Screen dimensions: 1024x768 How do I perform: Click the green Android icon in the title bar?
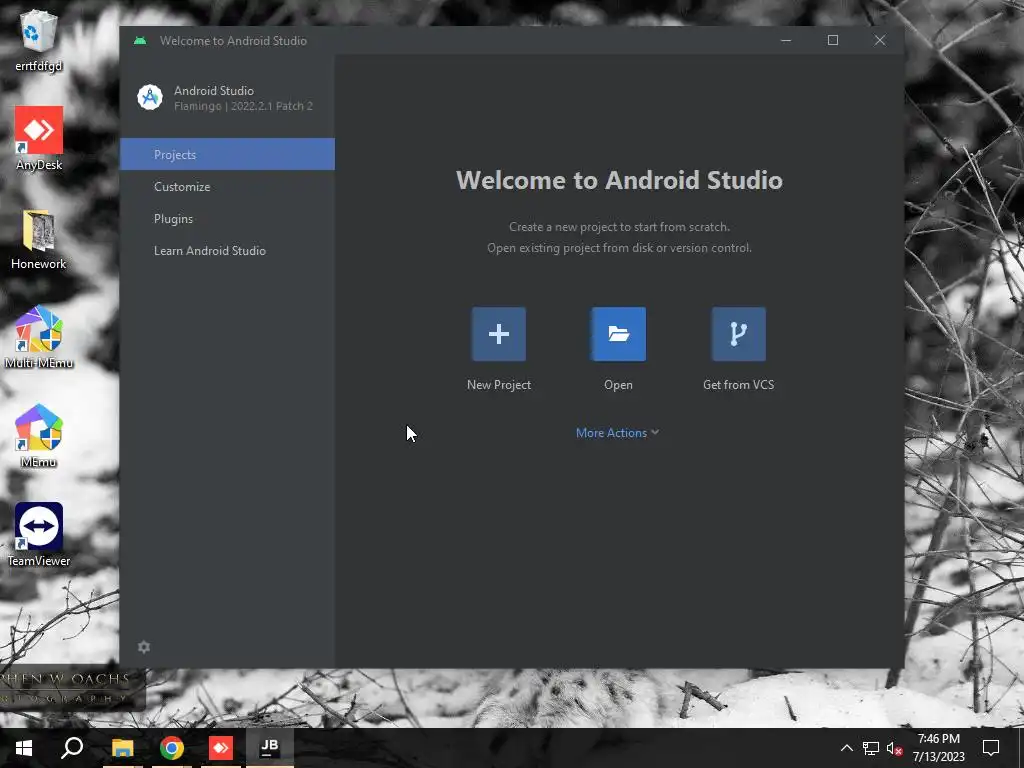[140, 40]
